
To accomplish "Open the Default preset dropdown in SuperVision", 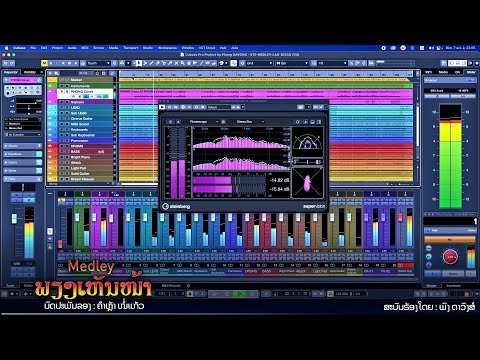I will click(219, 107).
